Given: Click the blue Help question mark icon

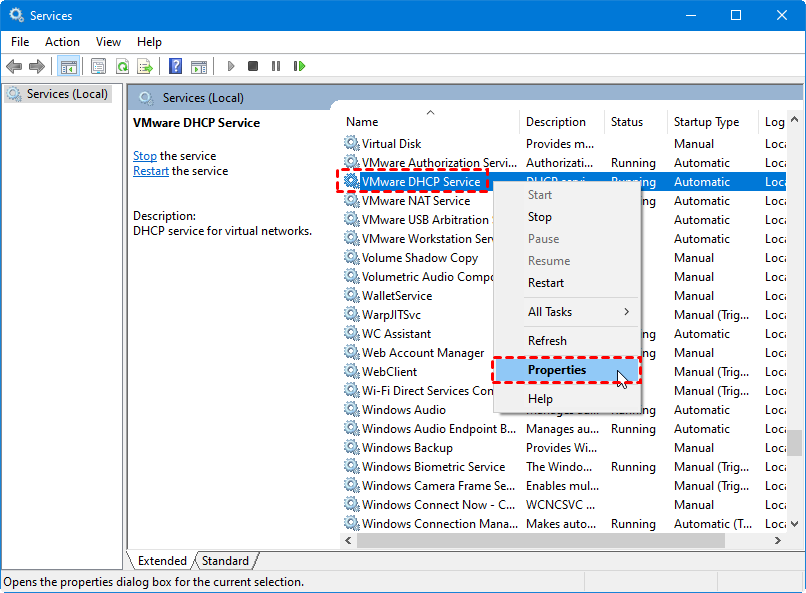Looking at the screenshot, I should (x=175, y=67).
